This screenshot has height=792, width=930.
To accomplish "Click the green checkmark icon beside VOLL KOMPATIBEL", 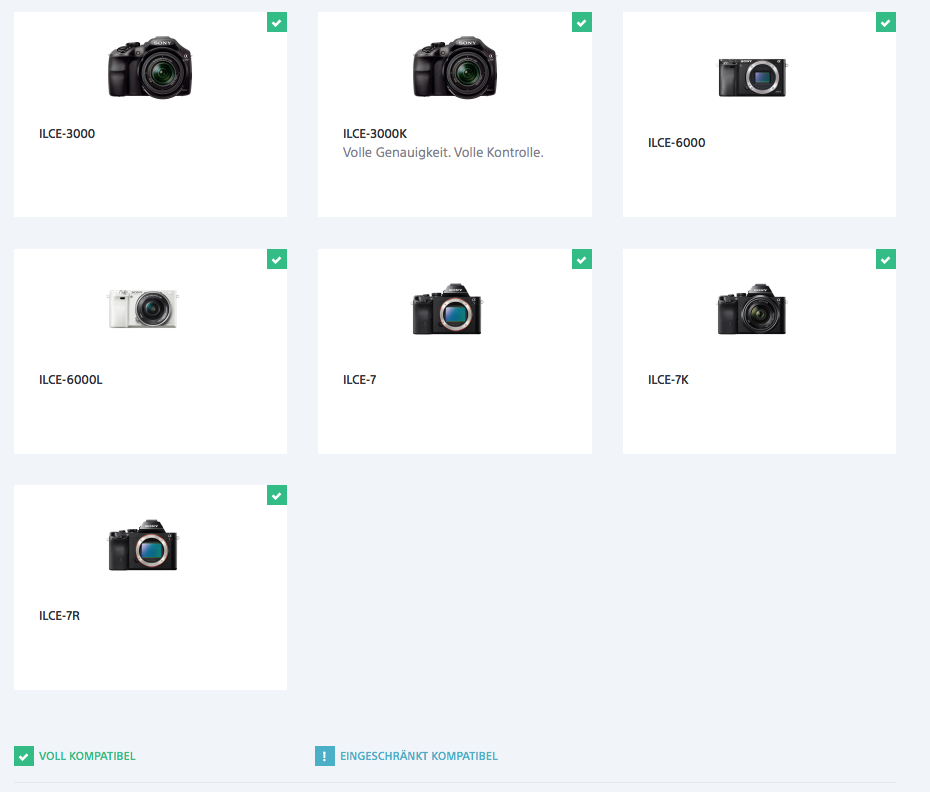I will click(23, 756).
